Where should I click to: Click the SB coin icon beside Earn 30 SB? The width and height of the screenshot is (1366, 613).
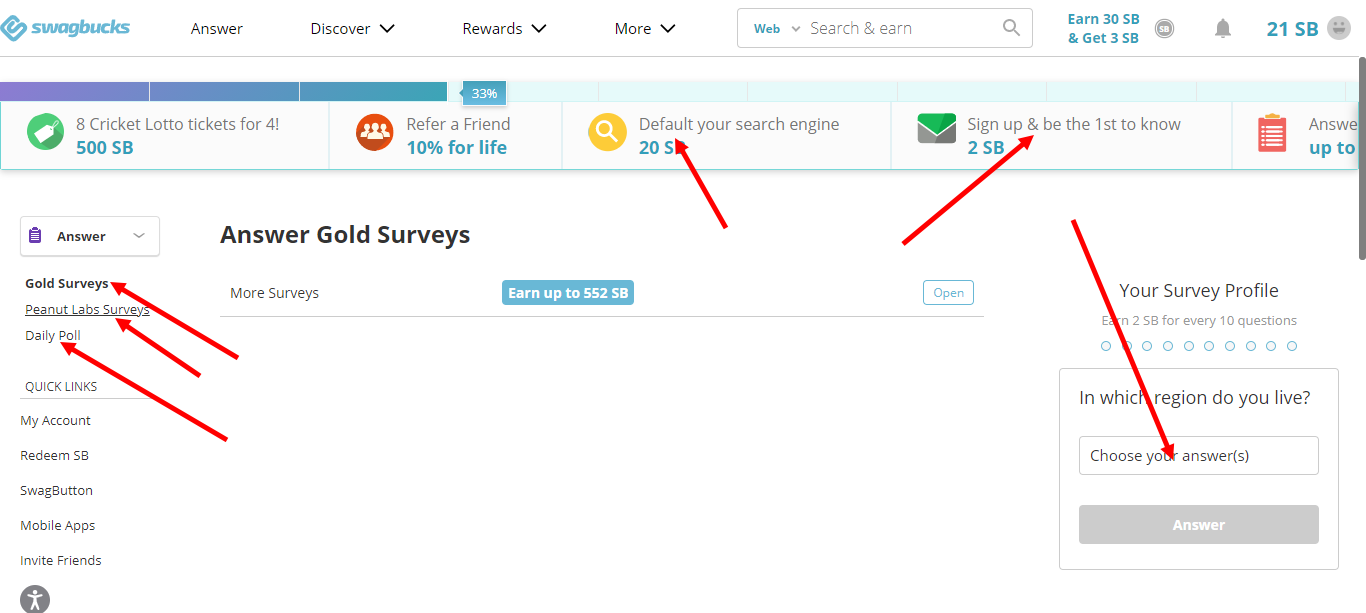point(1164,29)
